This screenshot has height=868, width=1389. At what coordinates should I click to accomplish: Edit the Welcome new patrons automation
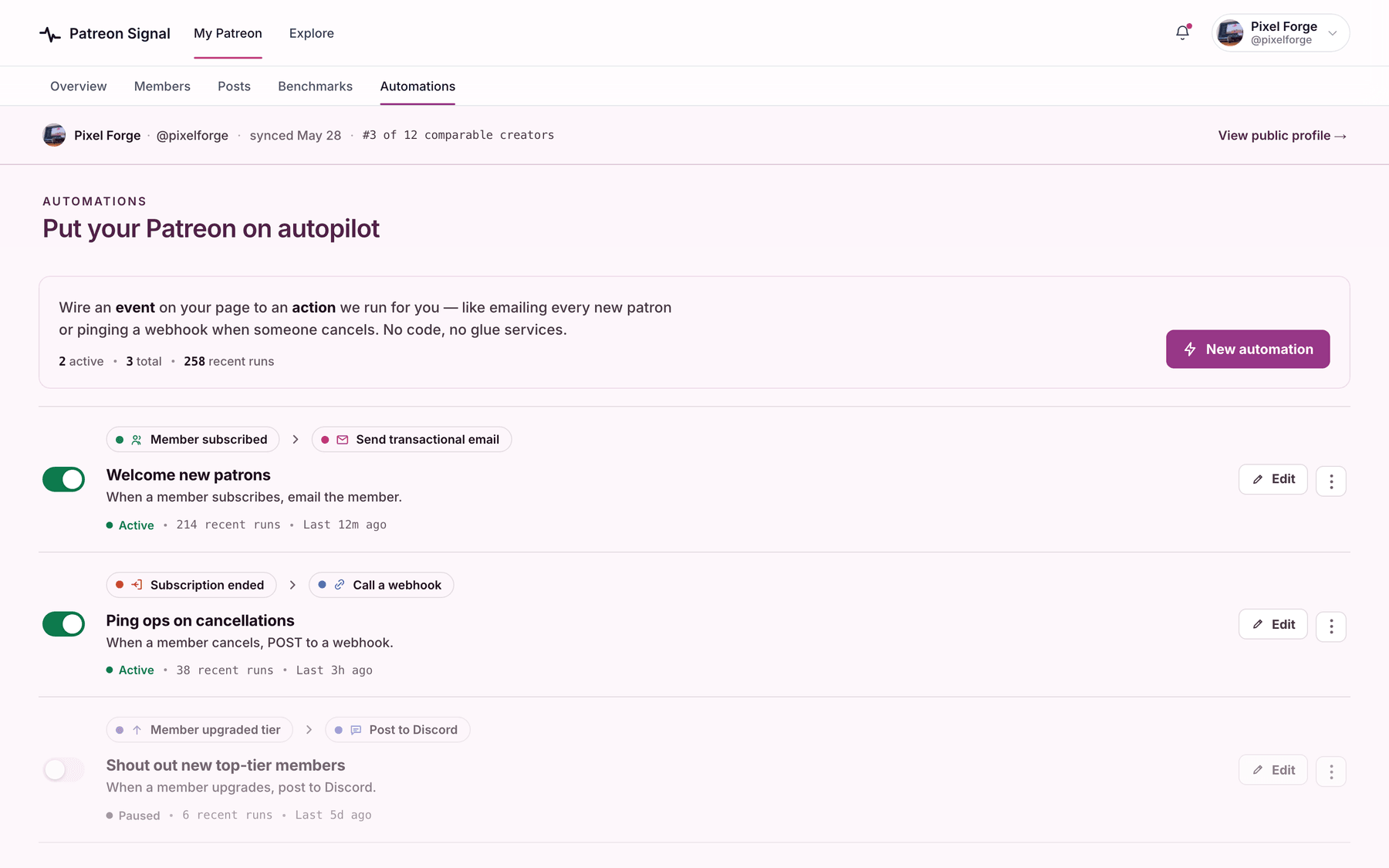[x=1273, y=479]
